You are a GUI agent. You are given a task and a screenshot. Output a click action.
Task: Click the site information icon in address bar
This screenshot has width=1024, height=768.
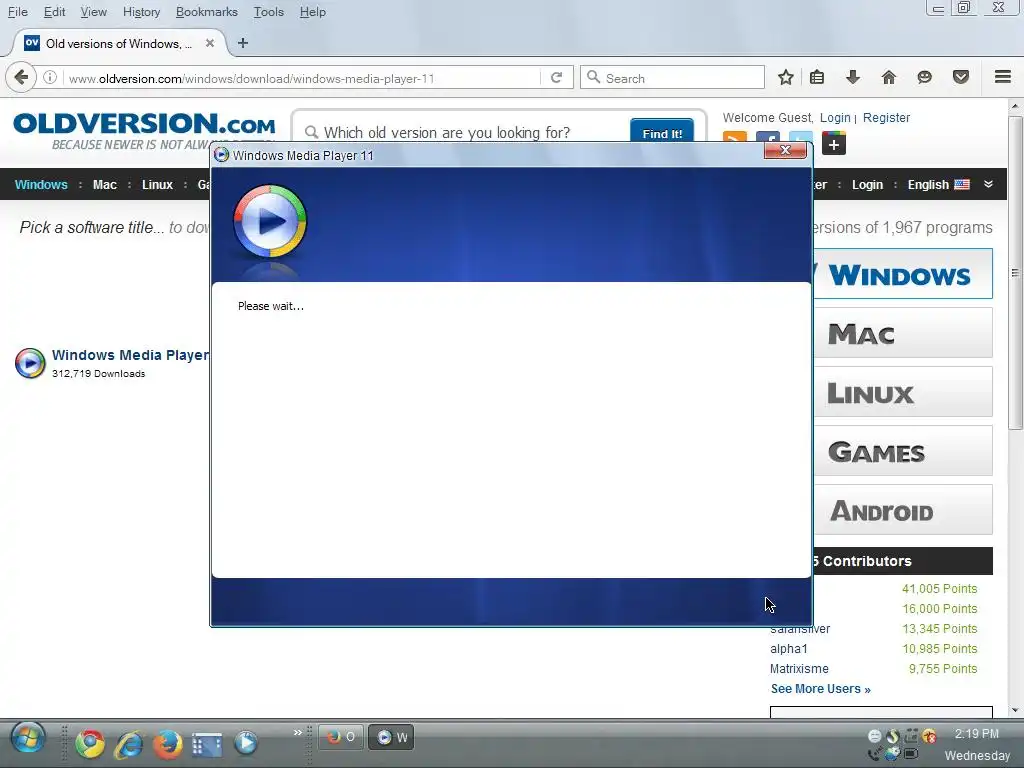click(x=50, y=78)
